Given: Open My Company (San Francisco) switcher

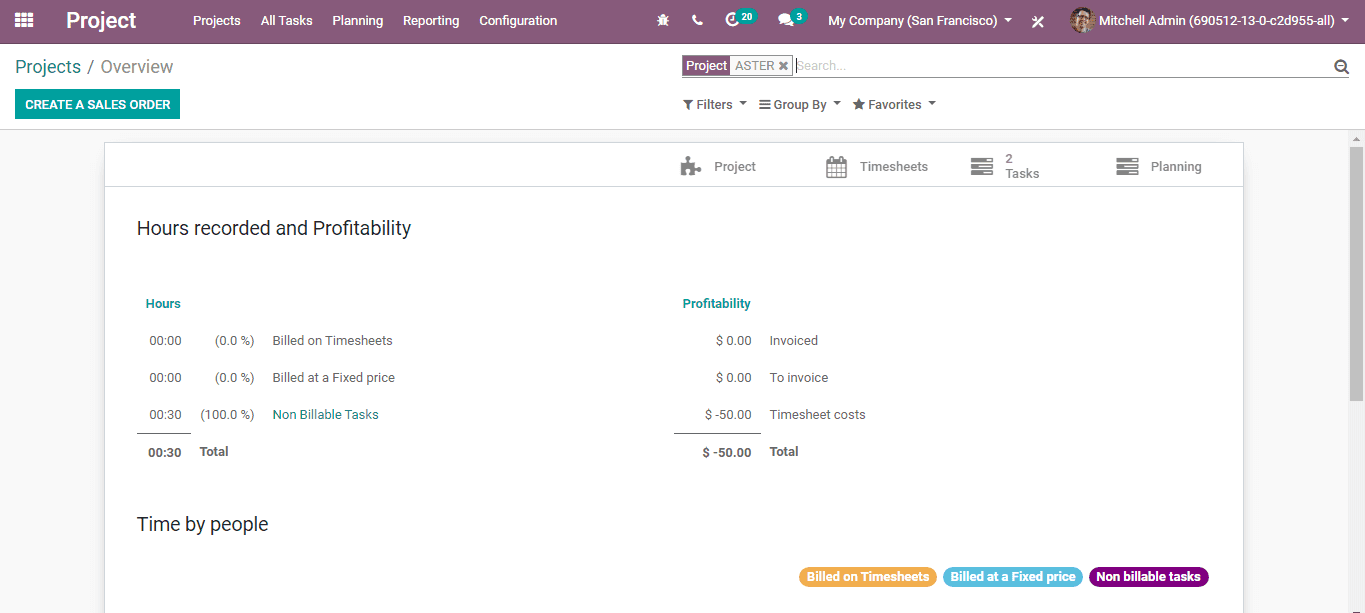Looking at the screenshot, I should point(920,20).
